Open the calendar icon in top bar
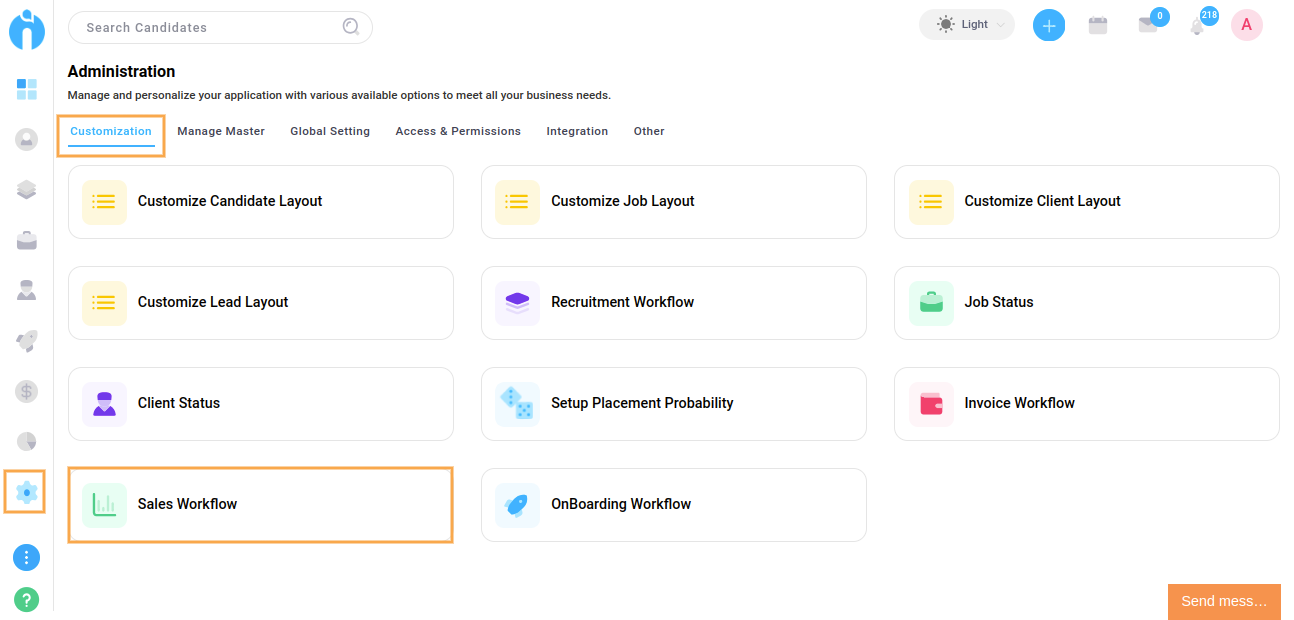 [1098, 26]
